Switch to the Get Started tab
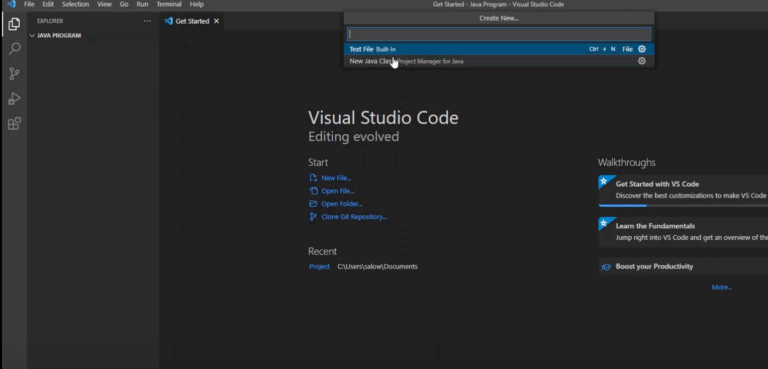 (192, 21)
